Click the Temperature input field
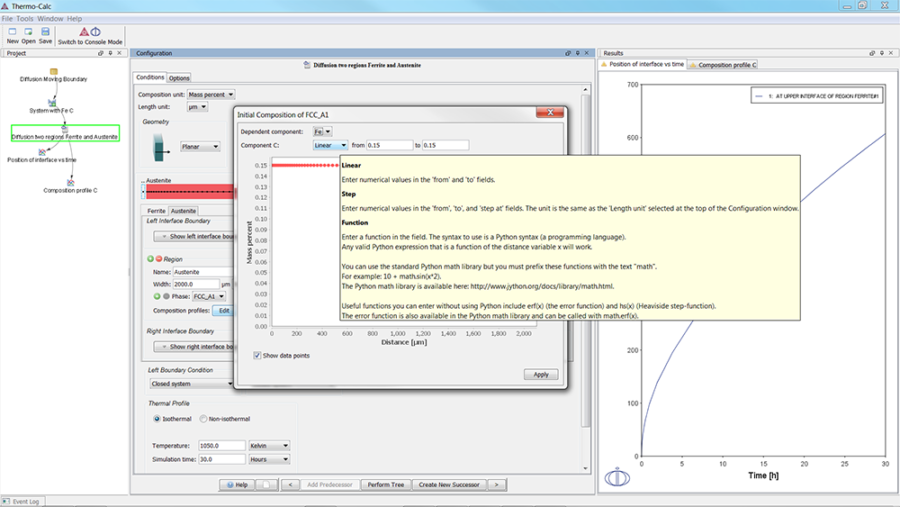Image resolution: width=900 pixels, height=507 pixels. pos(221,446)
